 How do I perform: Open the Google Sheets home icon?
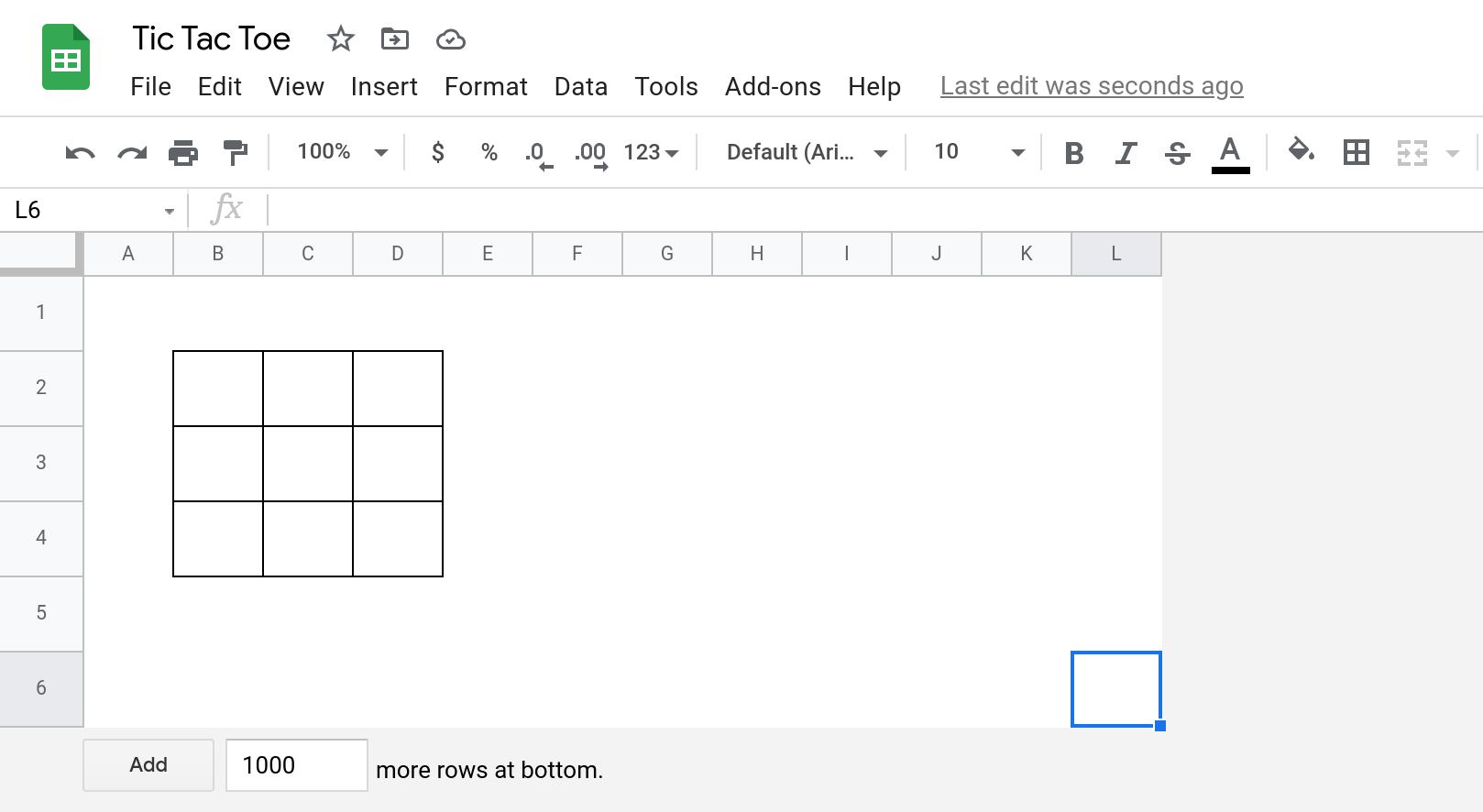point(66,58)
